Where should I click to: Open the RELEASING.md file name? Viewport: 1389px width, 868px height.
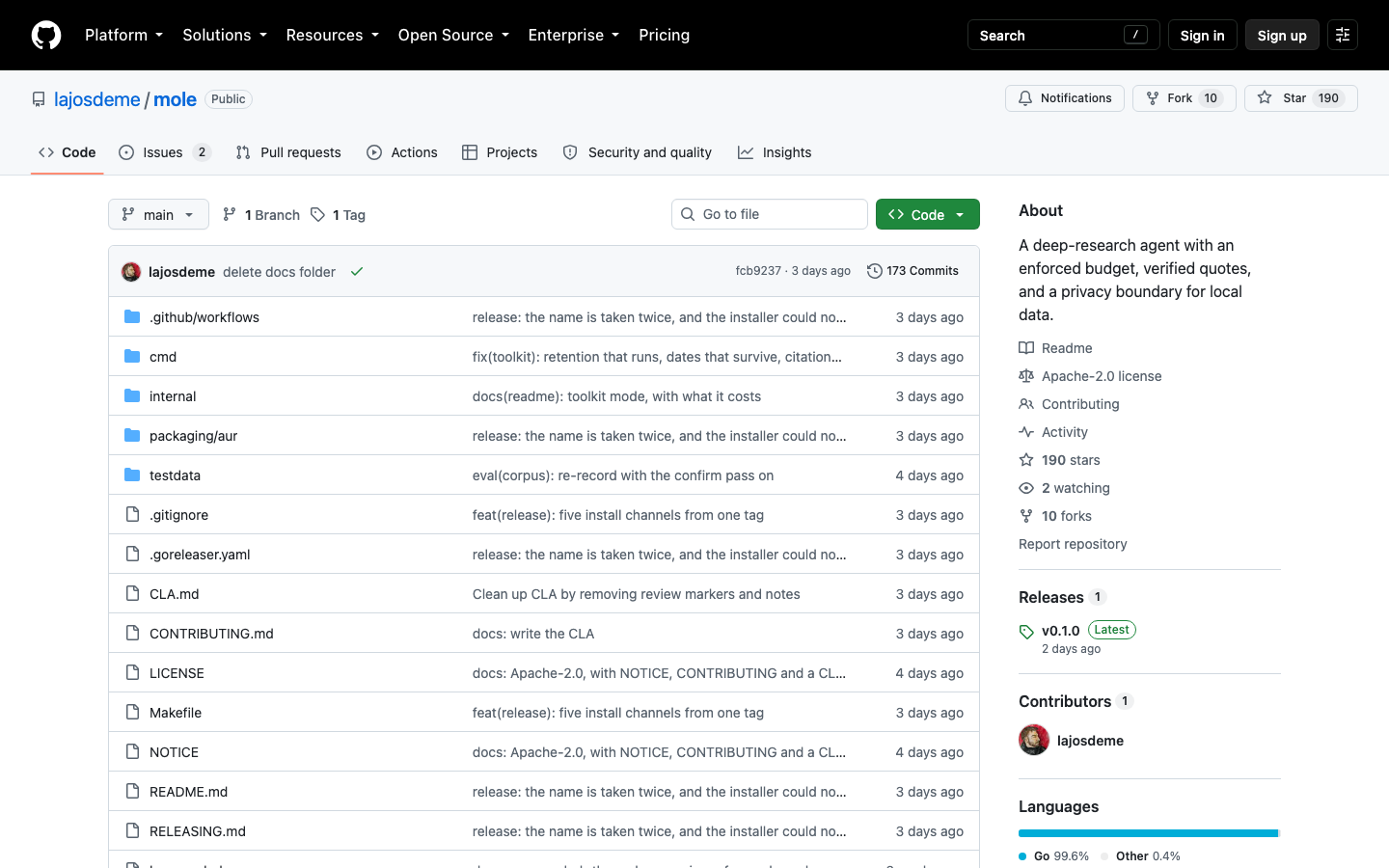click(198, 831)
